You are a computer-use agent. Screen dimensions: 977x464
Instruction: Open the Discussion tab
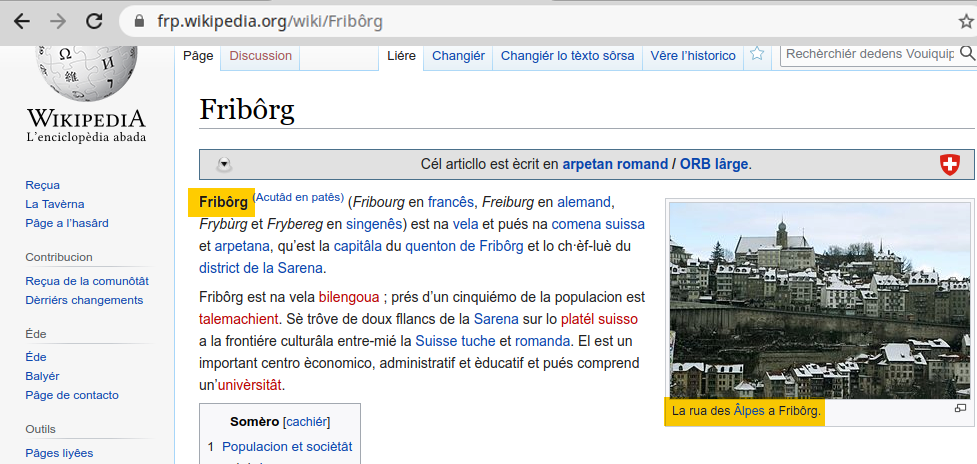[x=260, y=56]
